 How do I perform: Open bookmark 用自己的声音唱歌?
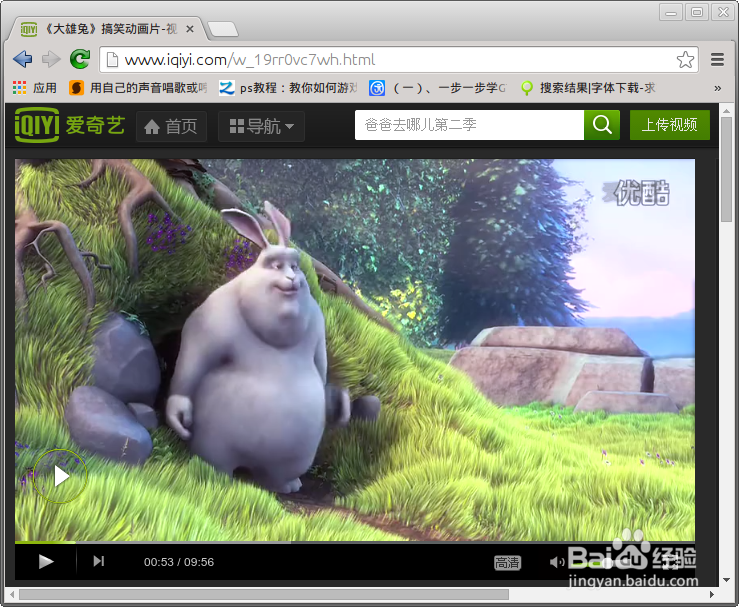click(138, 88)
